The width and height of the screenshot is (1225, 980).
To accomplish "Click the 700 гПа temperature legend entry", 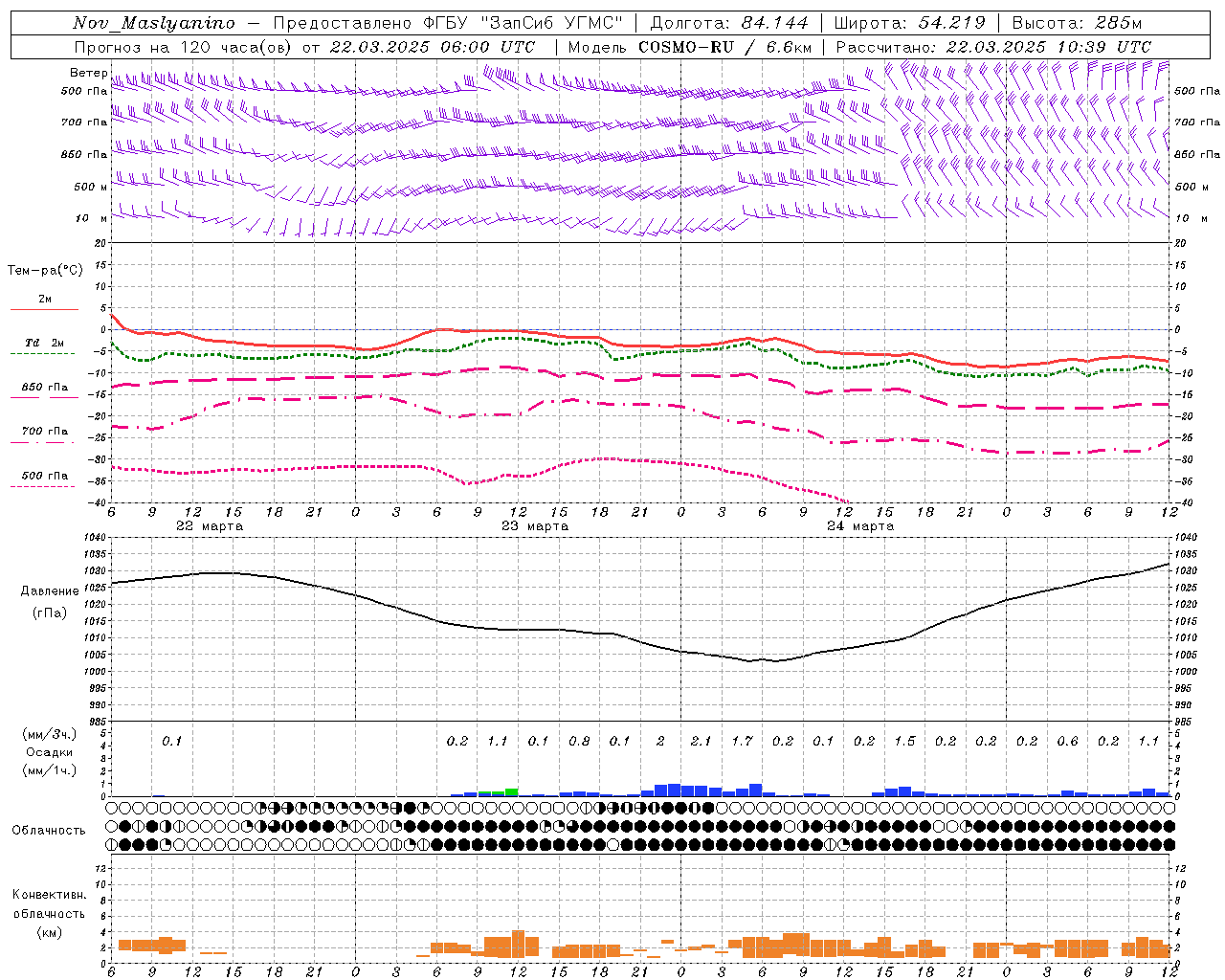I will click(44, 432).
